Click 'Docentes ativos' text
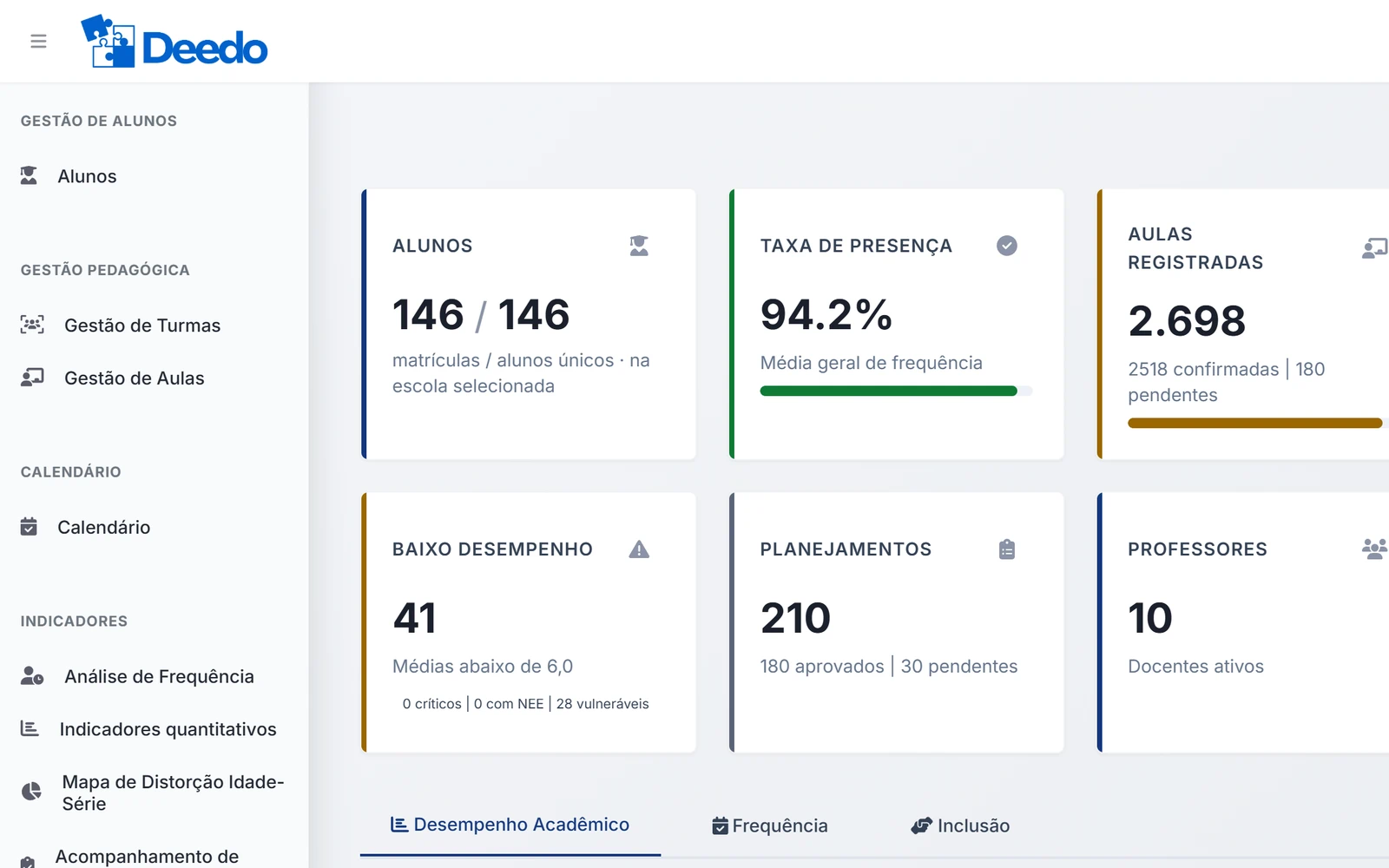Screen dimensions: 1389x868 (1196, 667)
